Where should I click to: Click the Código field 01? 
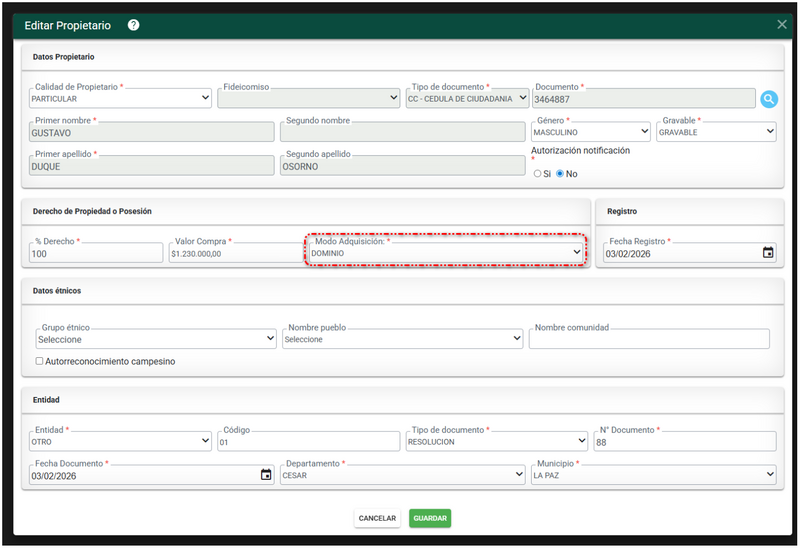click(308, 442)
